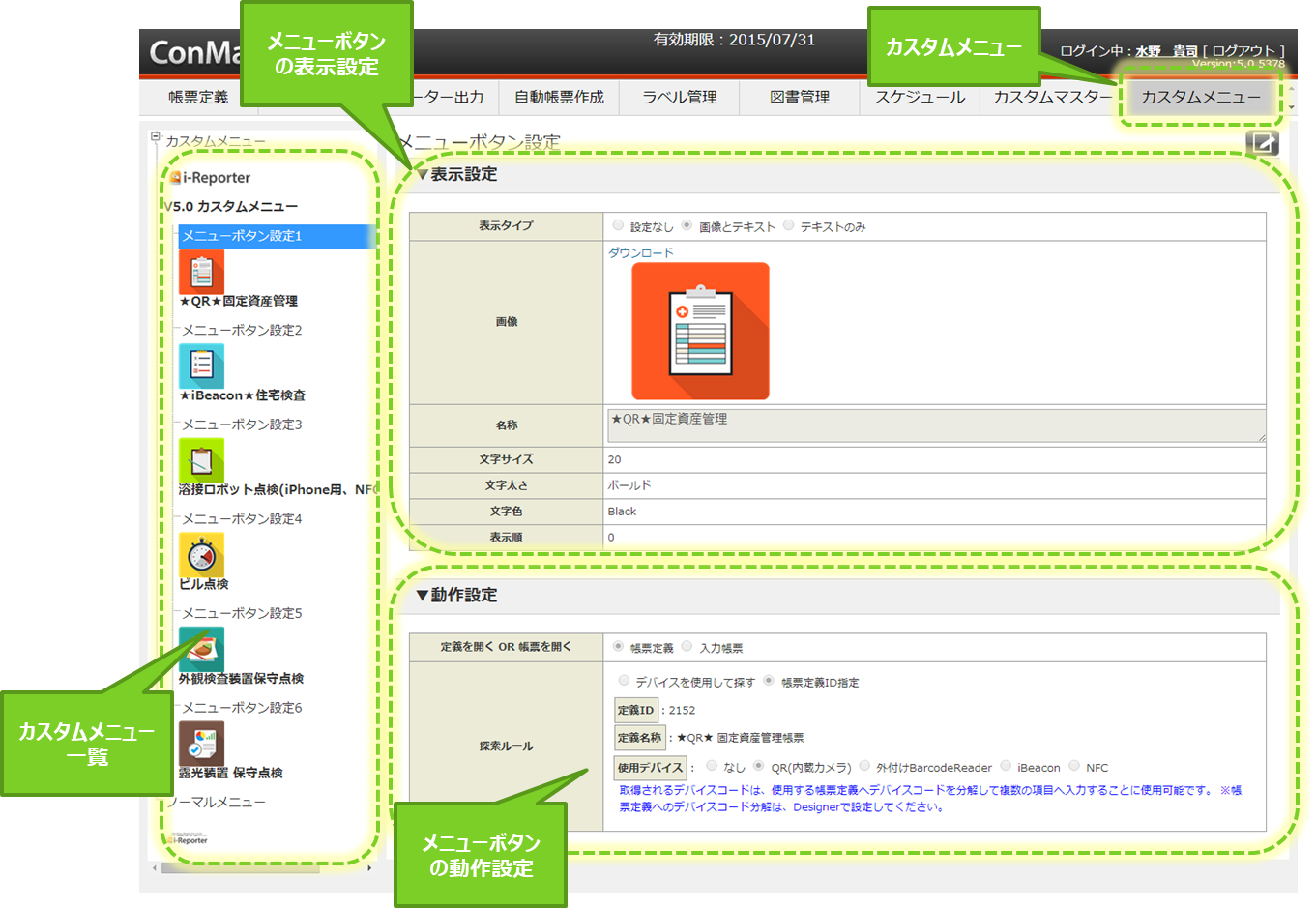This screenshot has width=1316, height=908.
Task: Select the テキストのみ display type radio button
Action: [789, 226]
